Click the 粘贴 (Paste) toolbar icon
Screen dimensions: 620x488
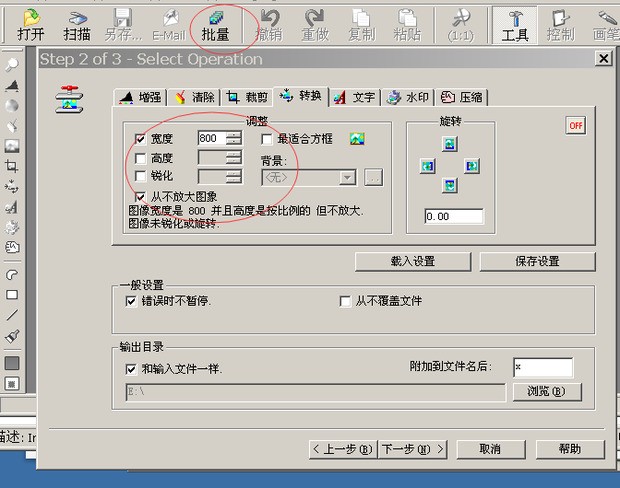click(x=407, y=25)
